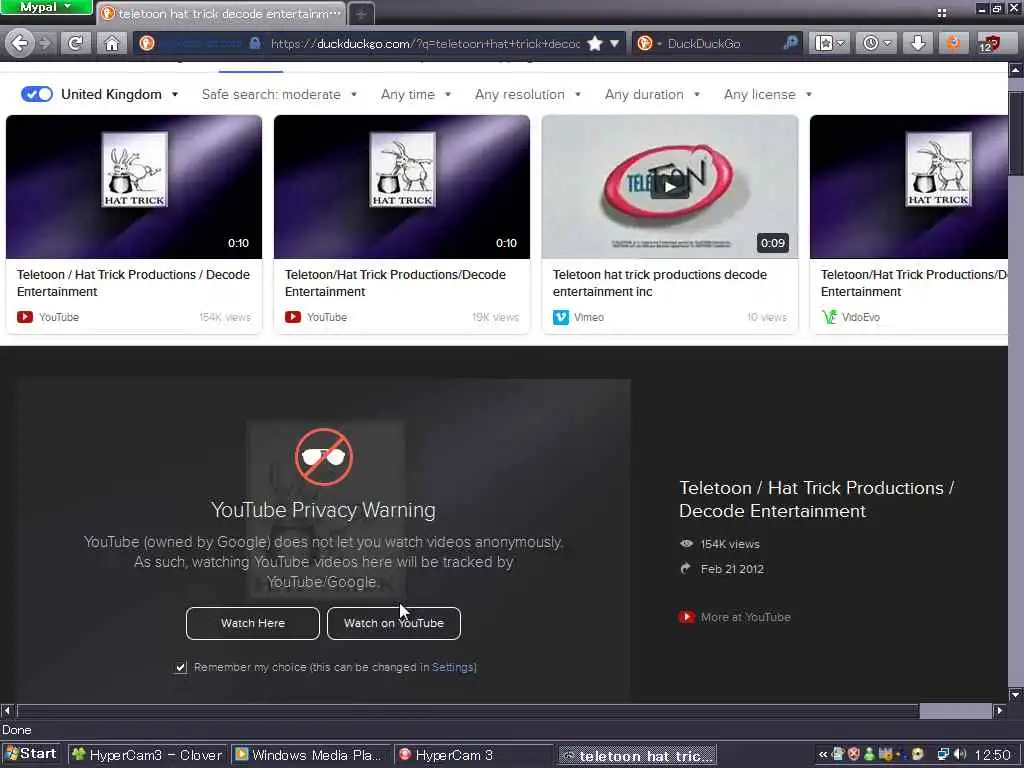Reload the page with the refresh icon
The width and height of the screenshot is (1024, 768).
coord(76,43)
